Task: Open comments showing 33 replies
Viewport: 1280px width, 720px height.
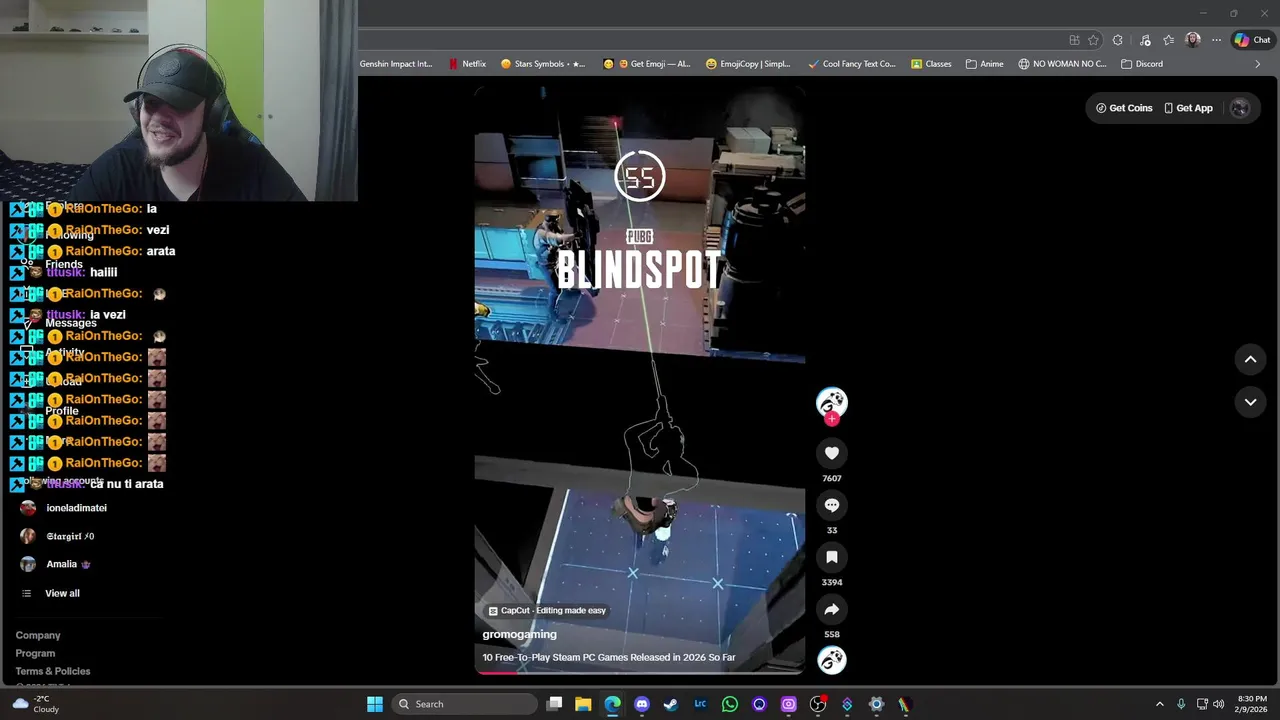Action: (x=831, y=505)
